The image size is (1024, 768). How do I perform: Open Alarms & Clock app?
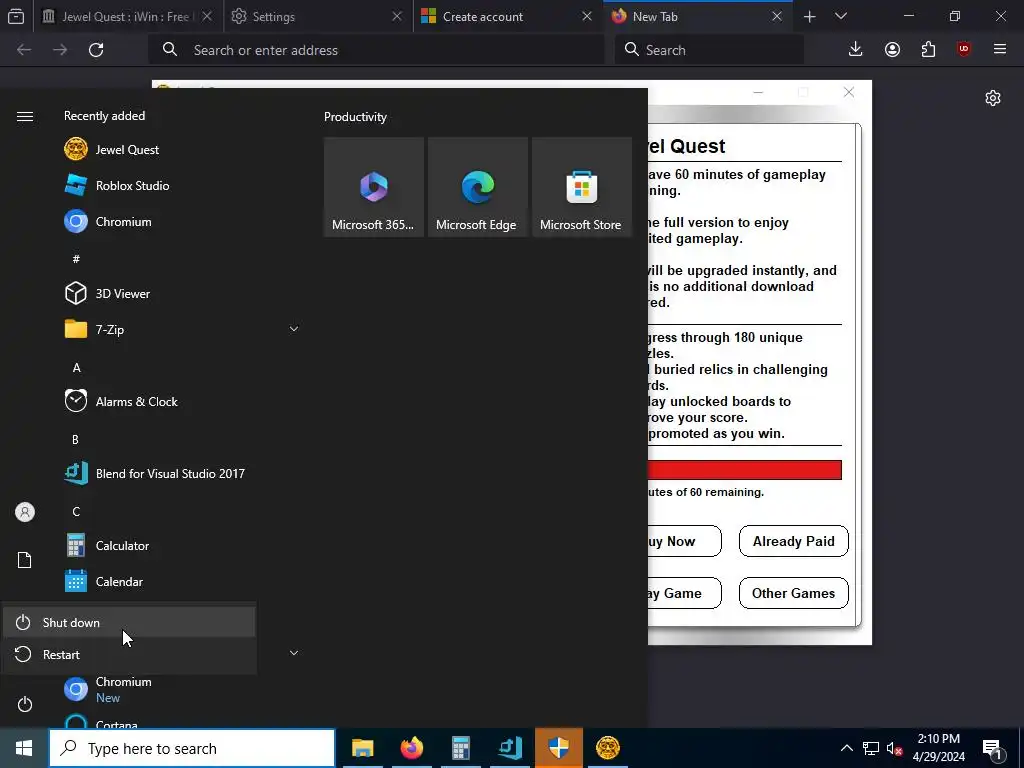(x=121, y=402)
